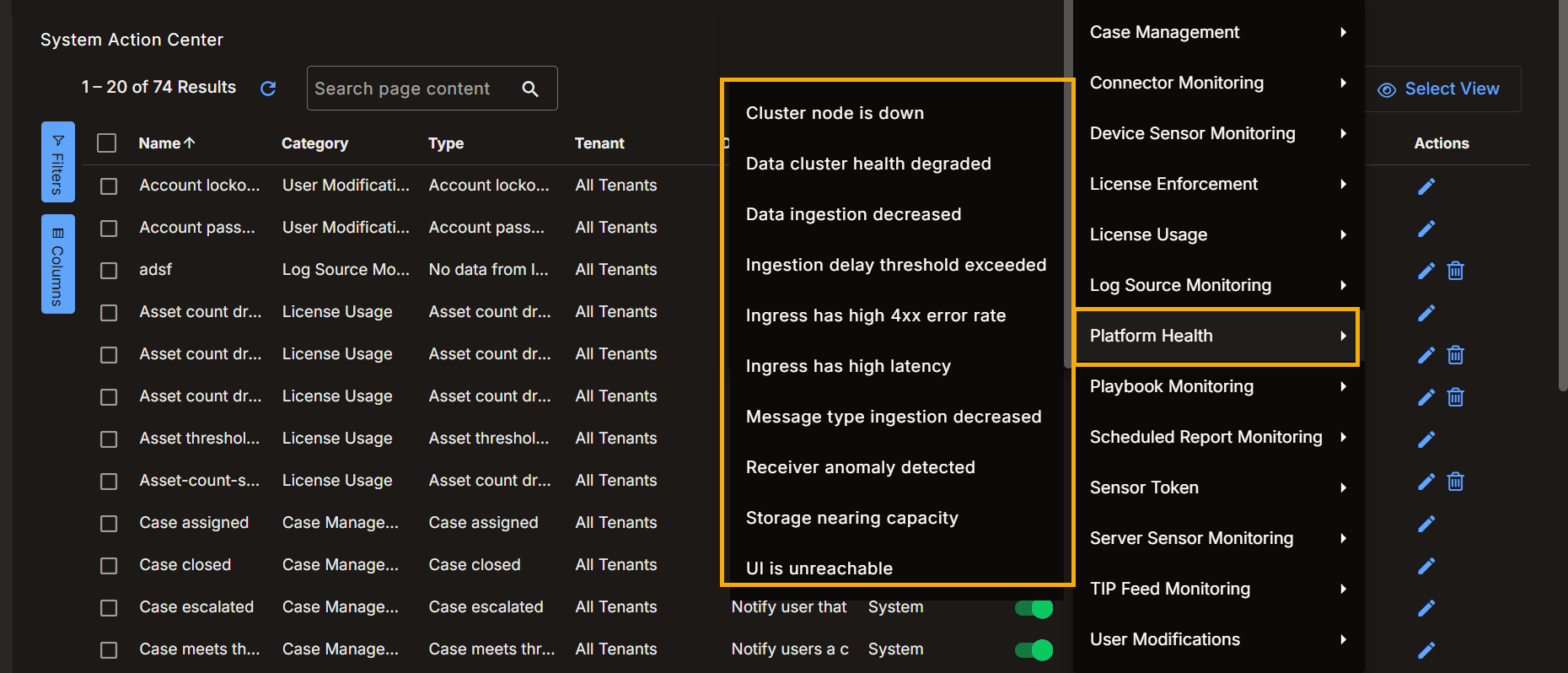Check the Account pass... row checkbox

109,229
